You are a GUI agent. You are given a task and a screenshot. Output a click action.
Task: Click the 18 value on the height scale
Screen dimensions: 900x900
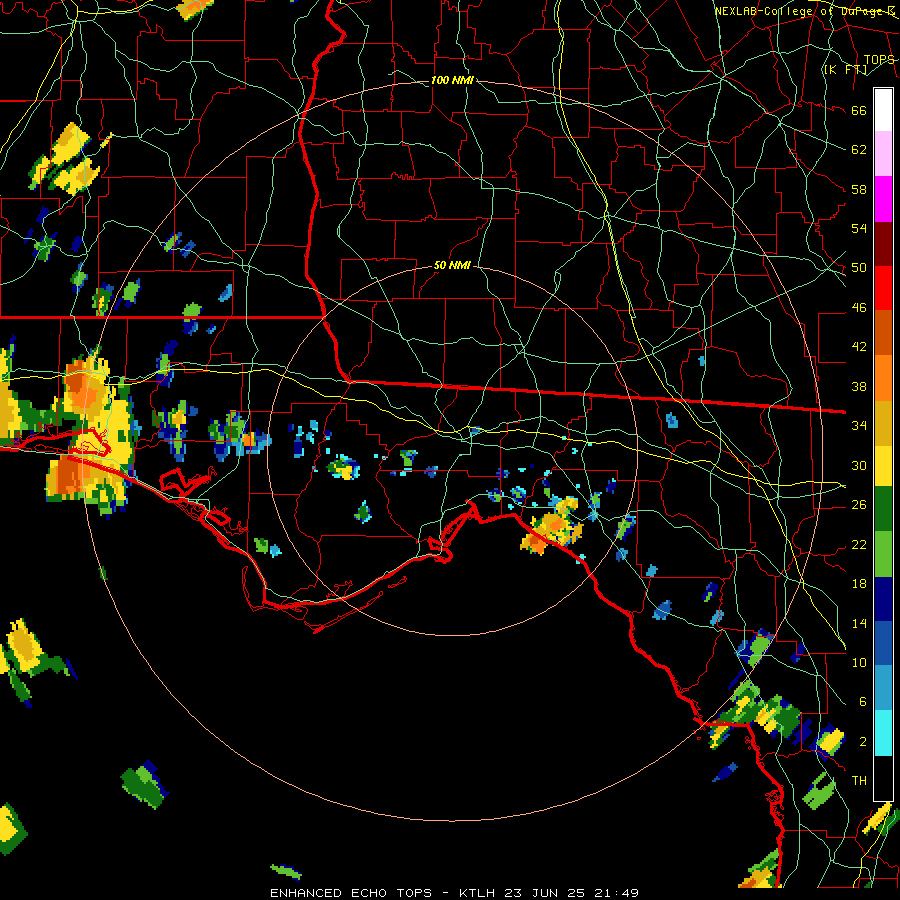pos(859,584)
